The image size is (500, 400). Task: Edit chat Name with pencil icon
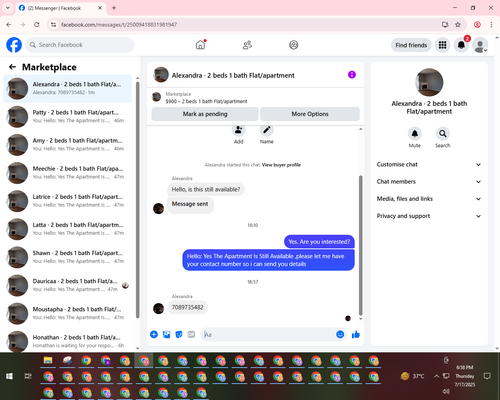(267, 130)
